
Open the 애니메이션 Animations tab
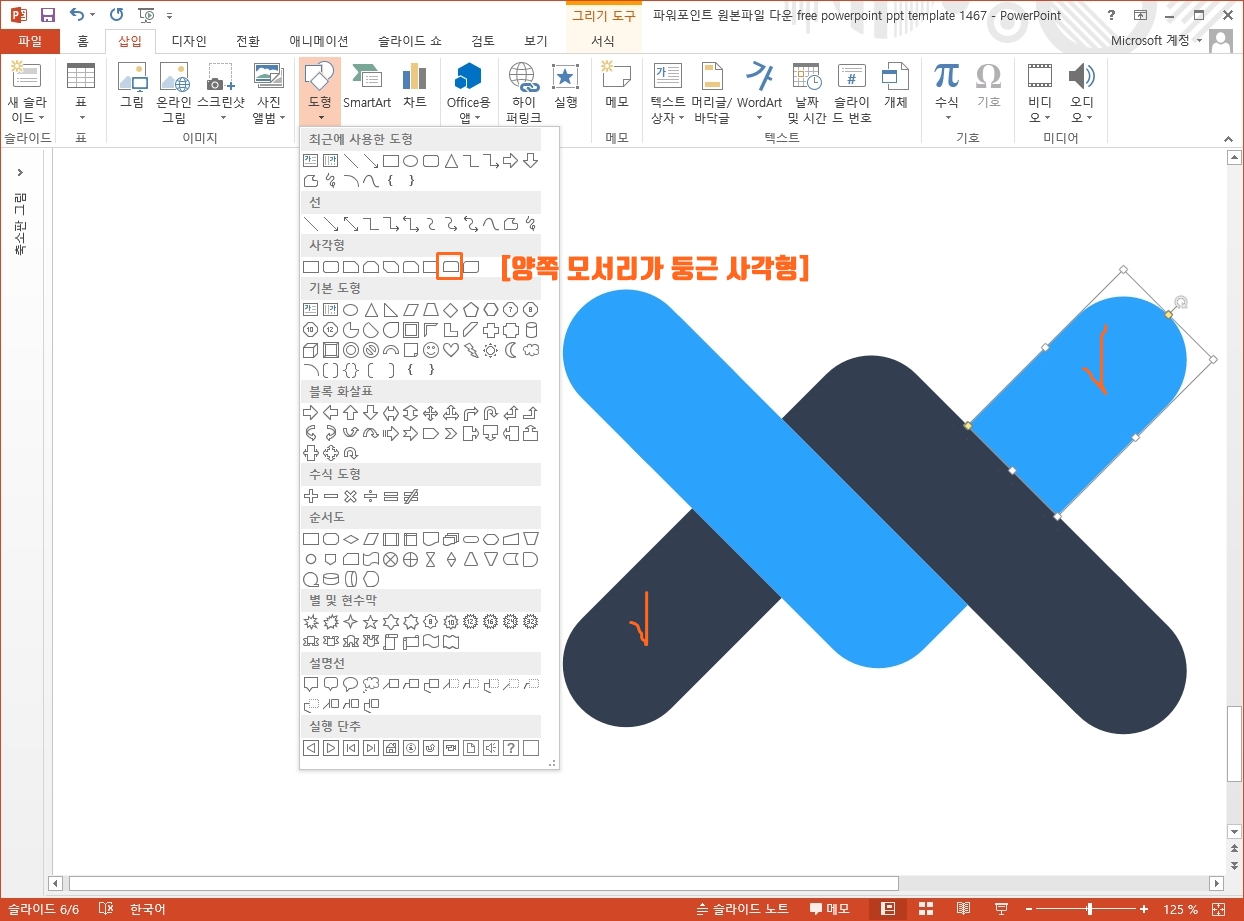point(319,41)
